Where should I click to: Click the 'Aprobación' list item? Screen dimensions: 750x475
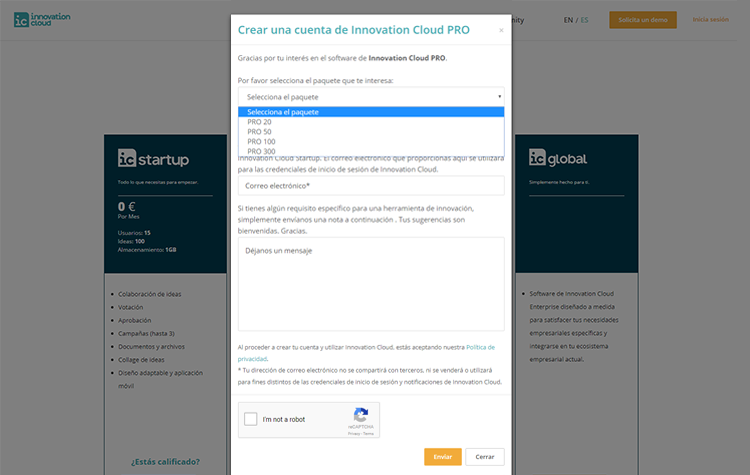pyautogui.click(x=134, y=320)
